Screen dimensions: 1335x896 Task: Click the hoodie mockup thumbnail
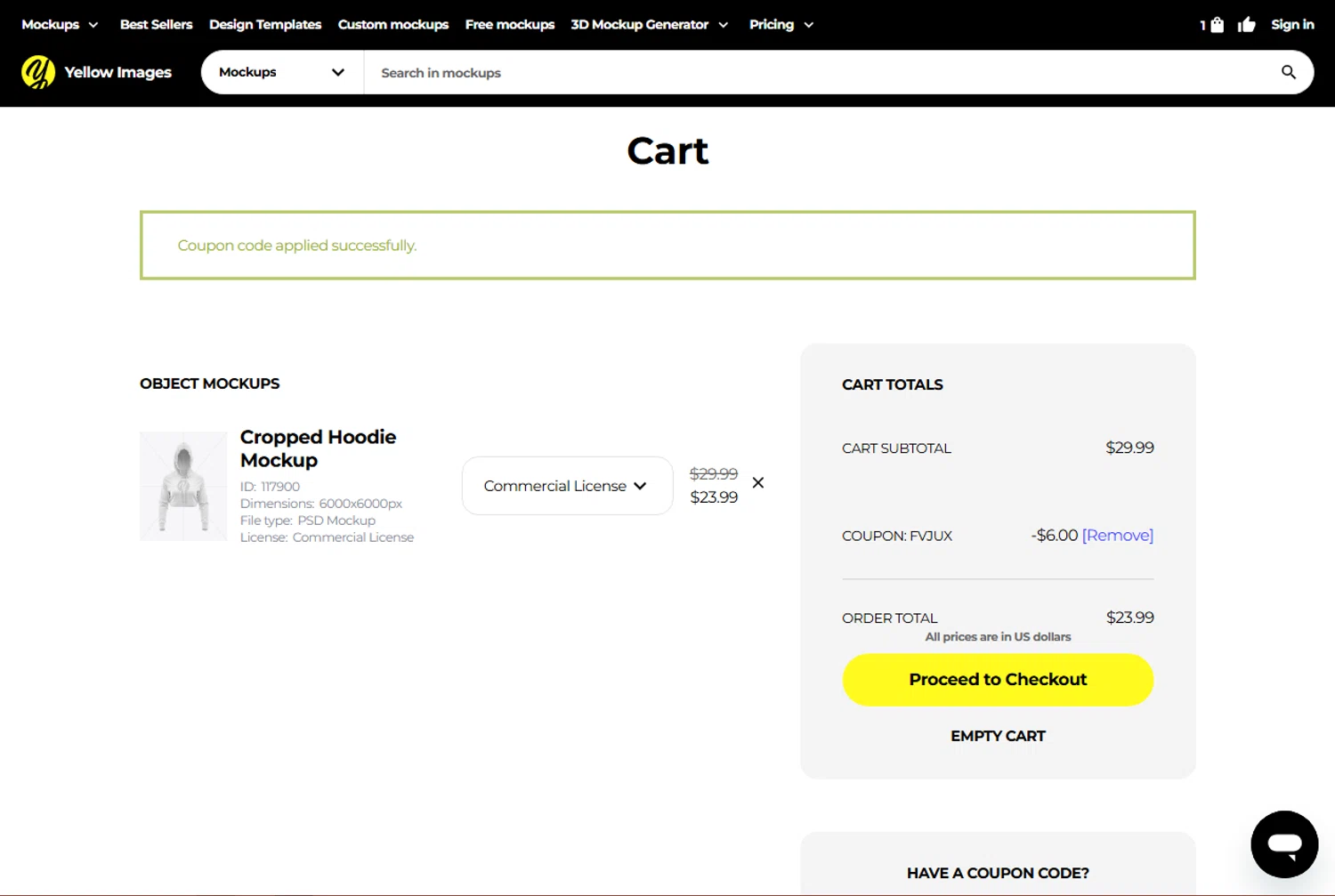pyautogui.click(x=183, y=486)
